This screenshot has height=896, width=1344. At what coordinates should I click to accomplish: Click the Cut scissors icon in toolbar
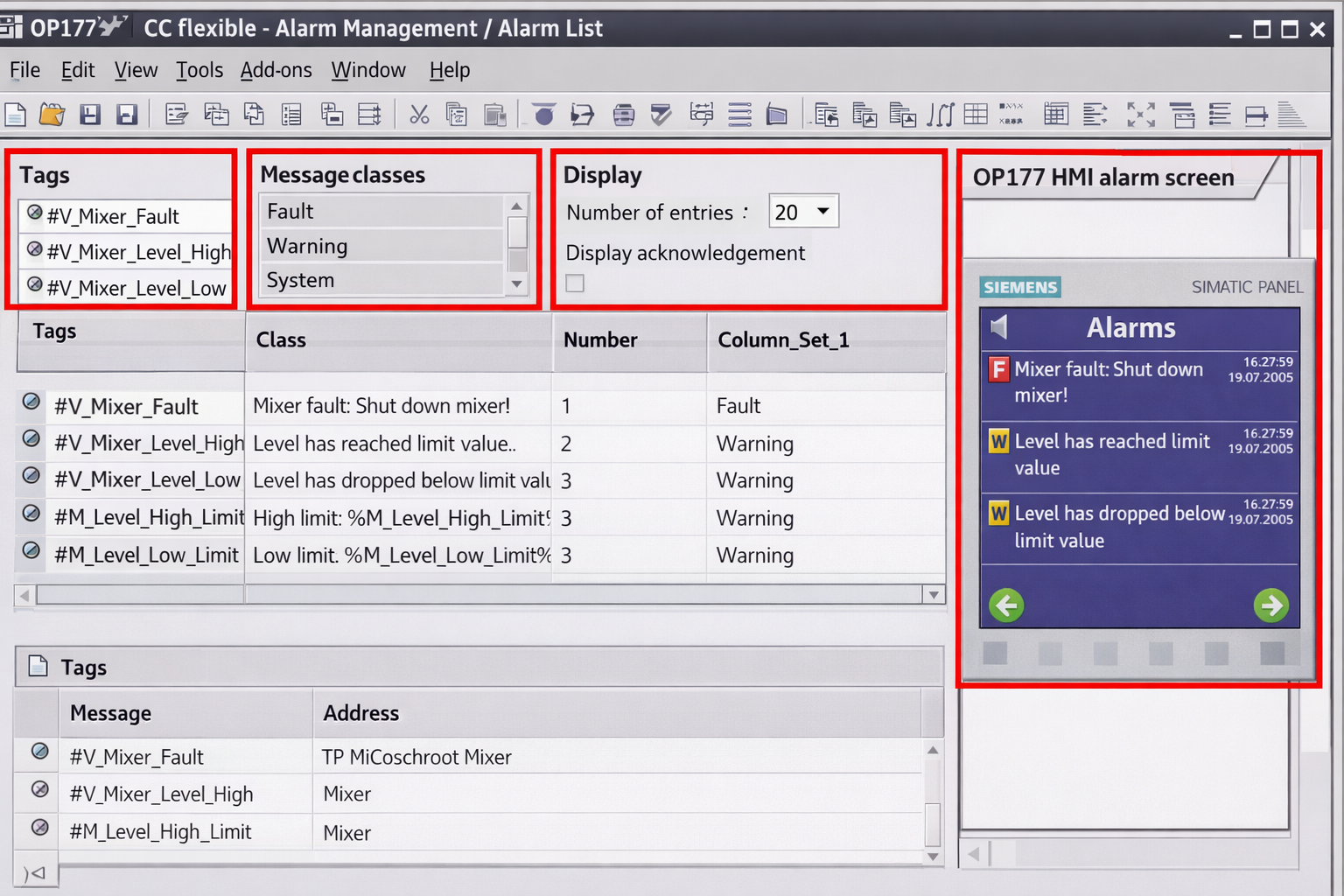point(419,115)
